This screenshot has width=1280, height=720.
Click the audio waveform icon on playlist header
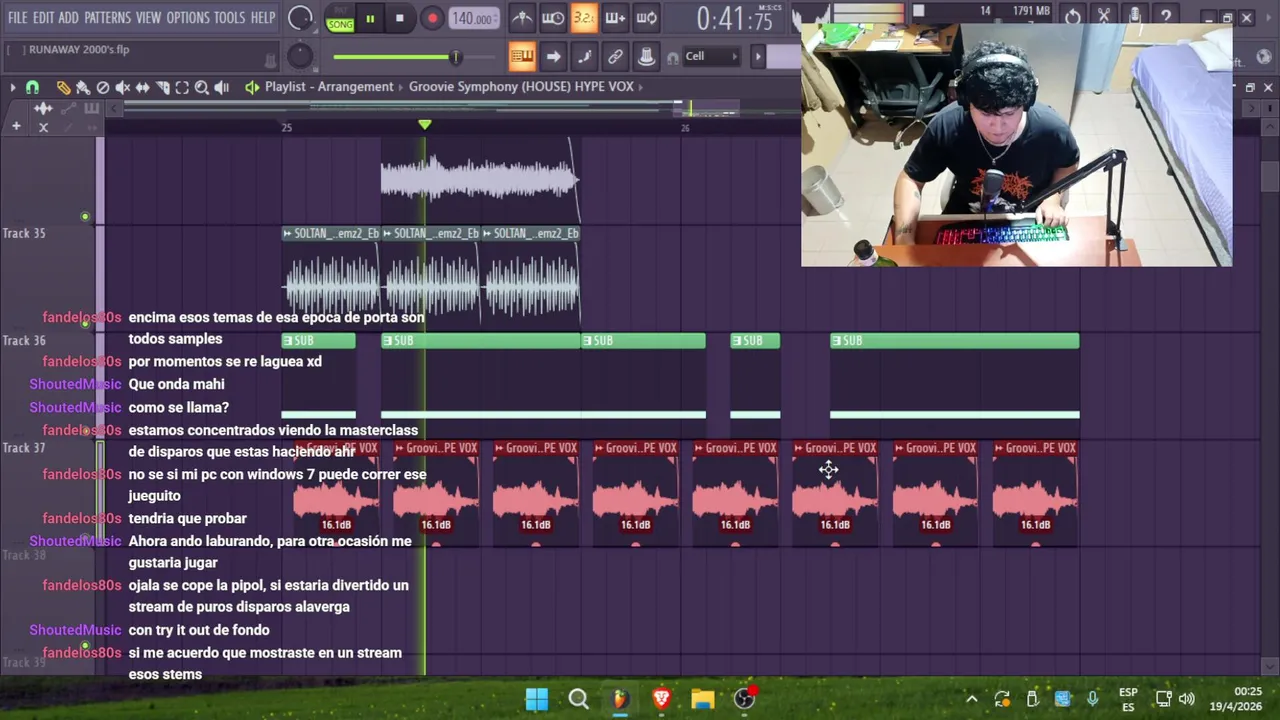tap(43, 108)
